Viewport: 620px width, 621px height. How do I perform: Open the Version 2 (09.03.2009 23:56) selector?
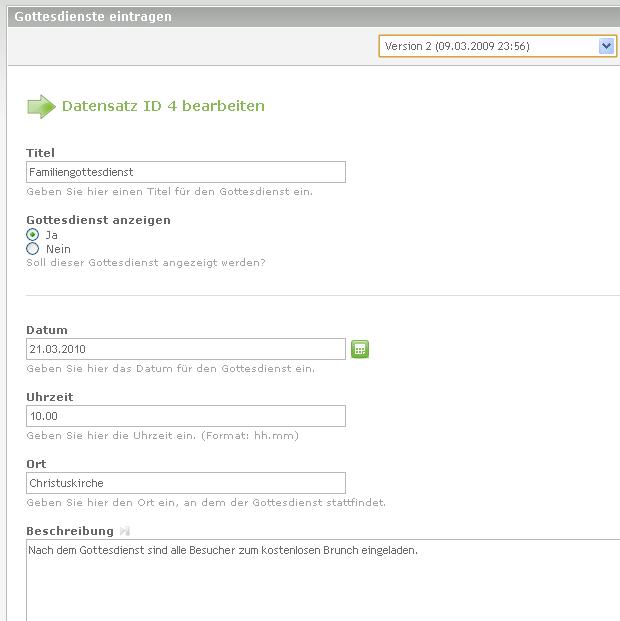498,46
